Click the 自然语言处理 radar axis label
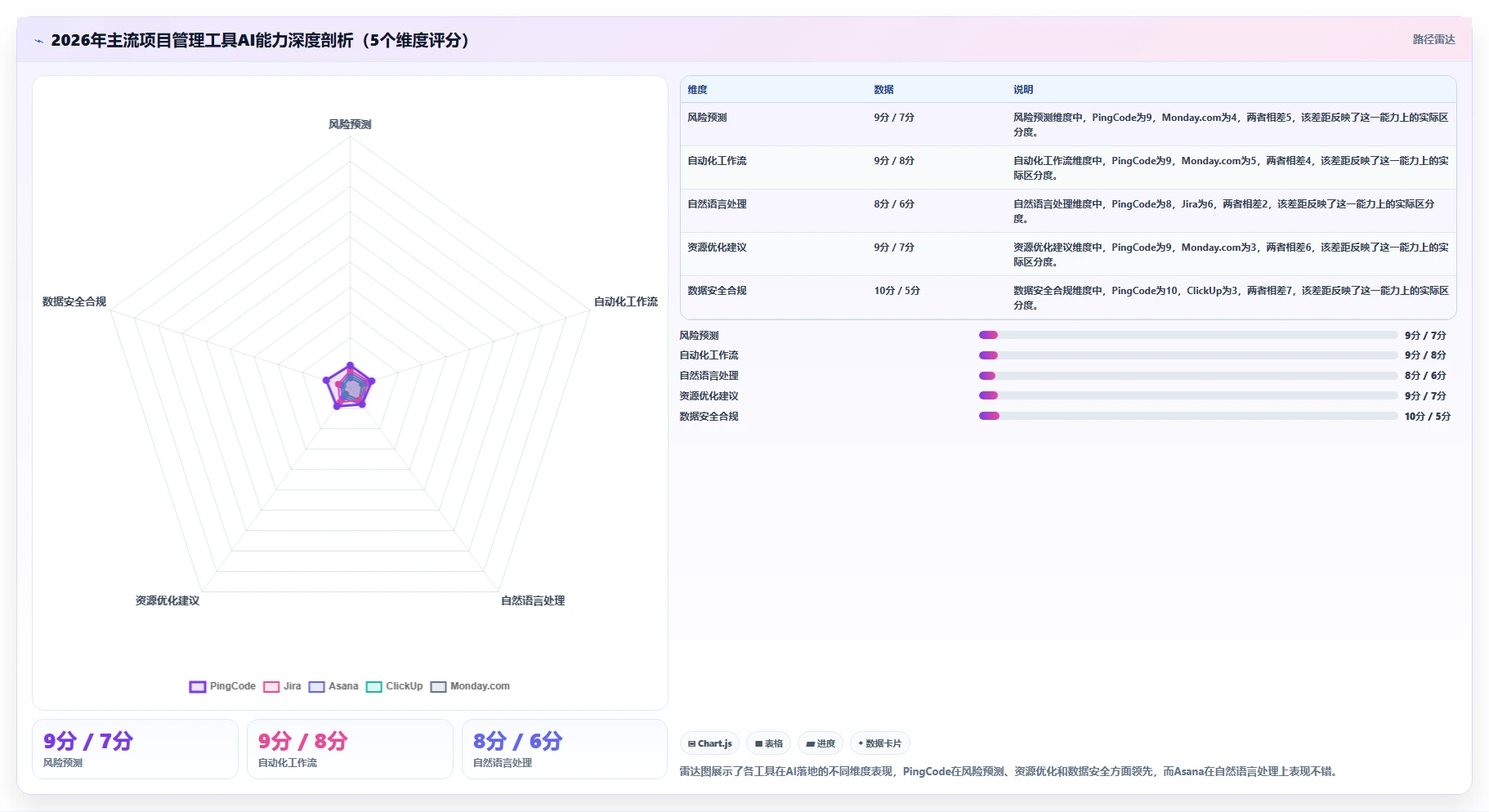This screenshot has height=812, width=1489. (533, 600)
